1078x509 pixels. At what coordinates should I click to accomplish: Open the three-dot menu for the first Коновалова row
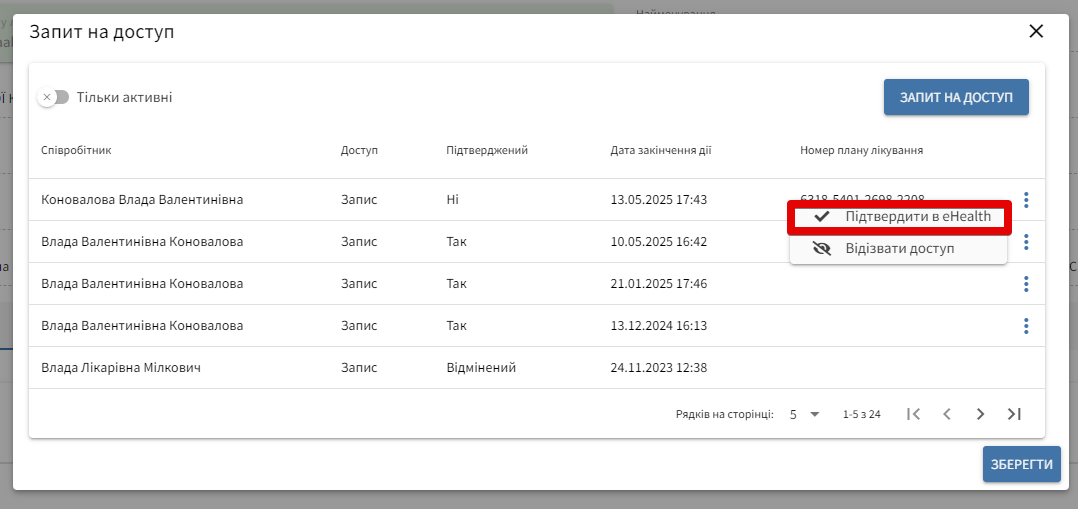click(x=1026, y=200)
